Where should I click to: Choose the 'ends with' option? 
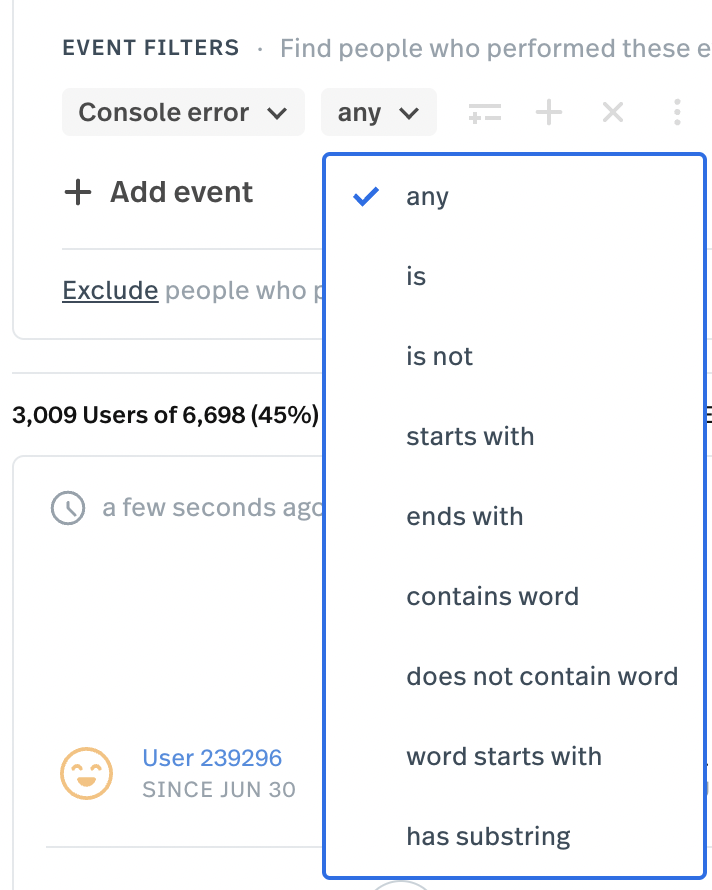click(514, 517)
